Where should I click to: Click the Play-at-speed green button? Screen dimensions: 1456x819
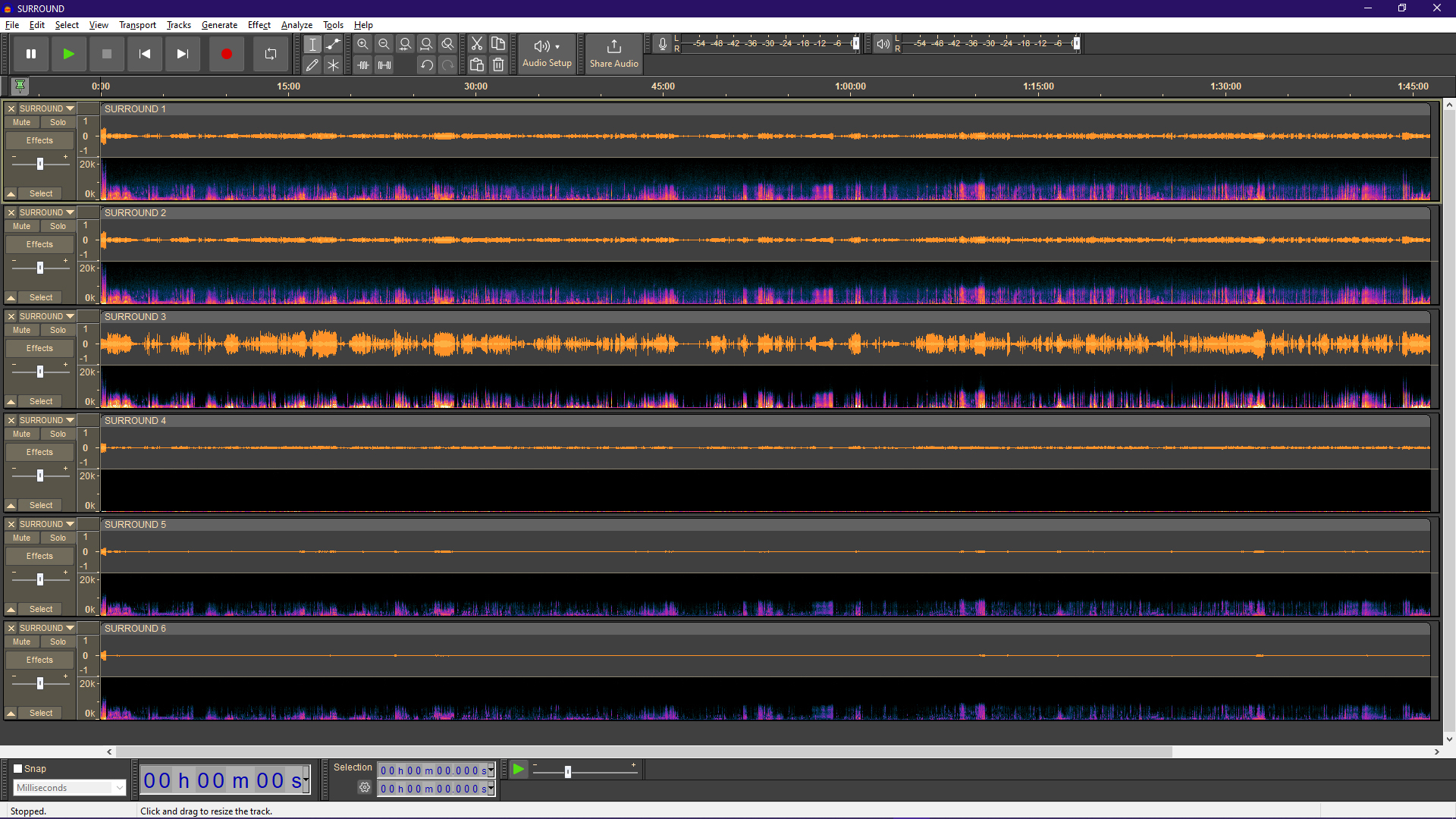coord(519,770)
